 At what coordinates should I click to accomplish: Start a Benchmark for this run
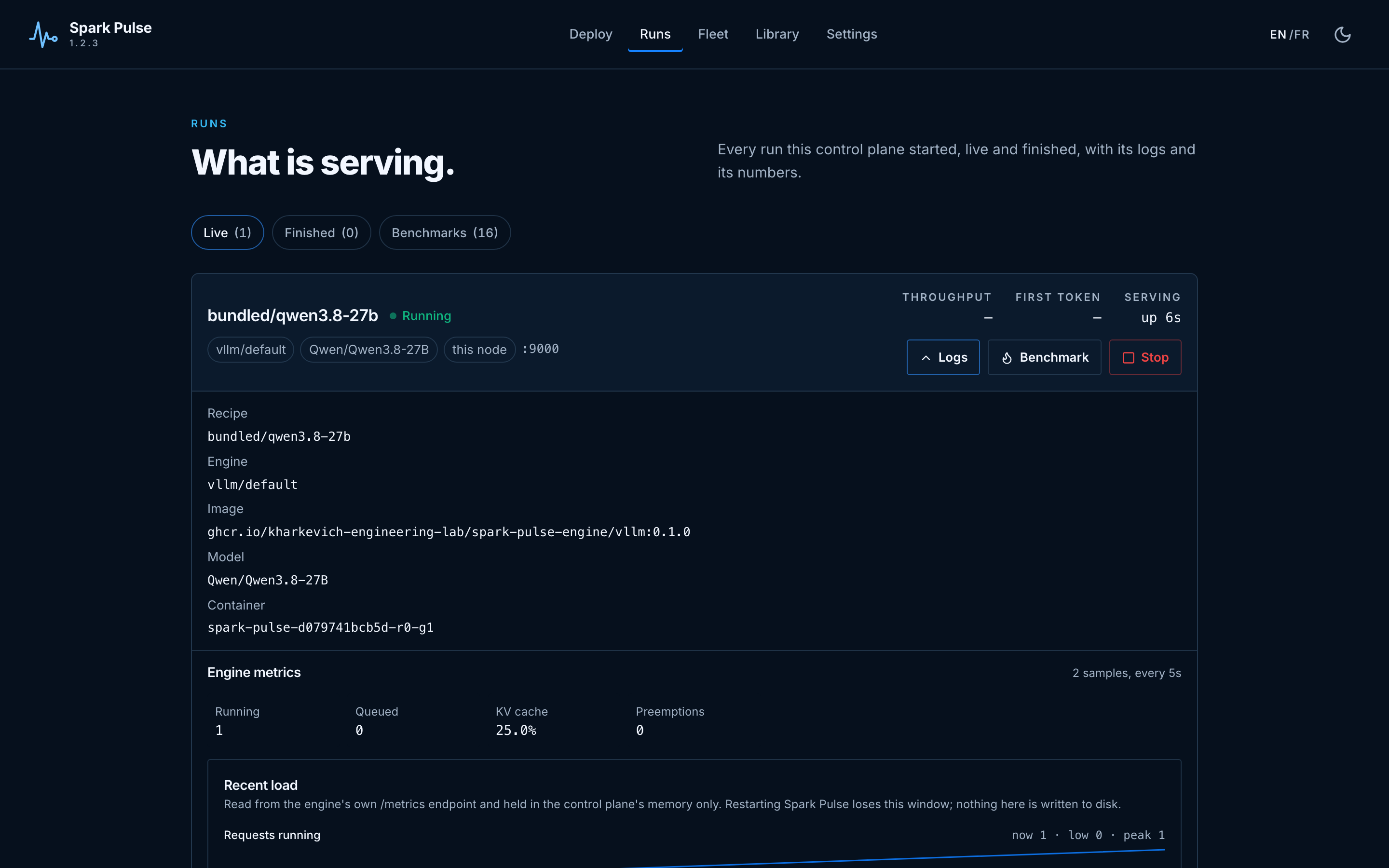1045,357
